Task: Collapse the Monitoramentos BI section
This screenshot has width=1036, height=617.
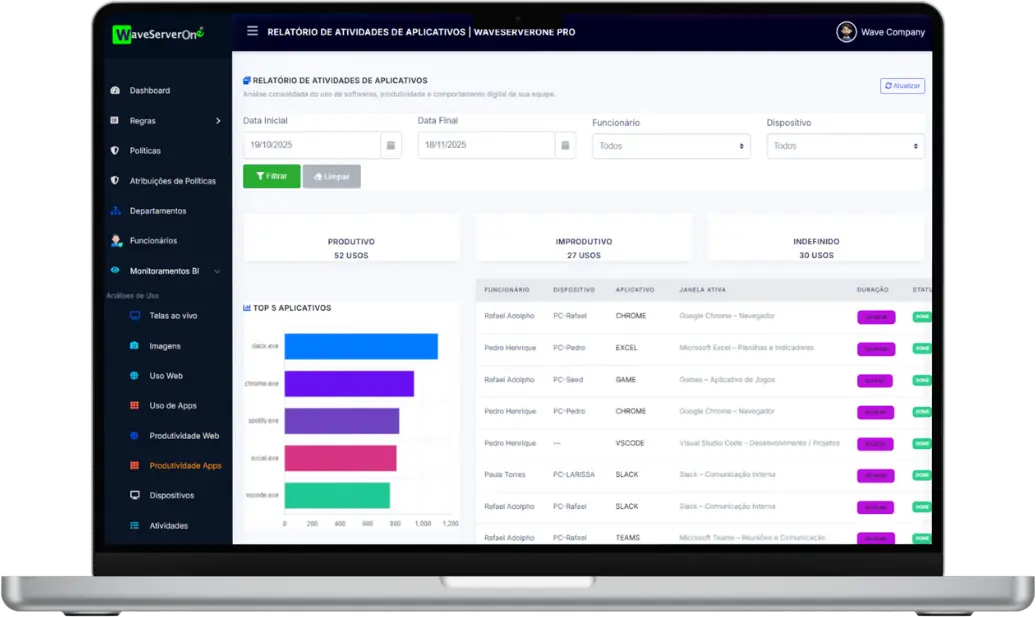Action: [x=217, y=271]
